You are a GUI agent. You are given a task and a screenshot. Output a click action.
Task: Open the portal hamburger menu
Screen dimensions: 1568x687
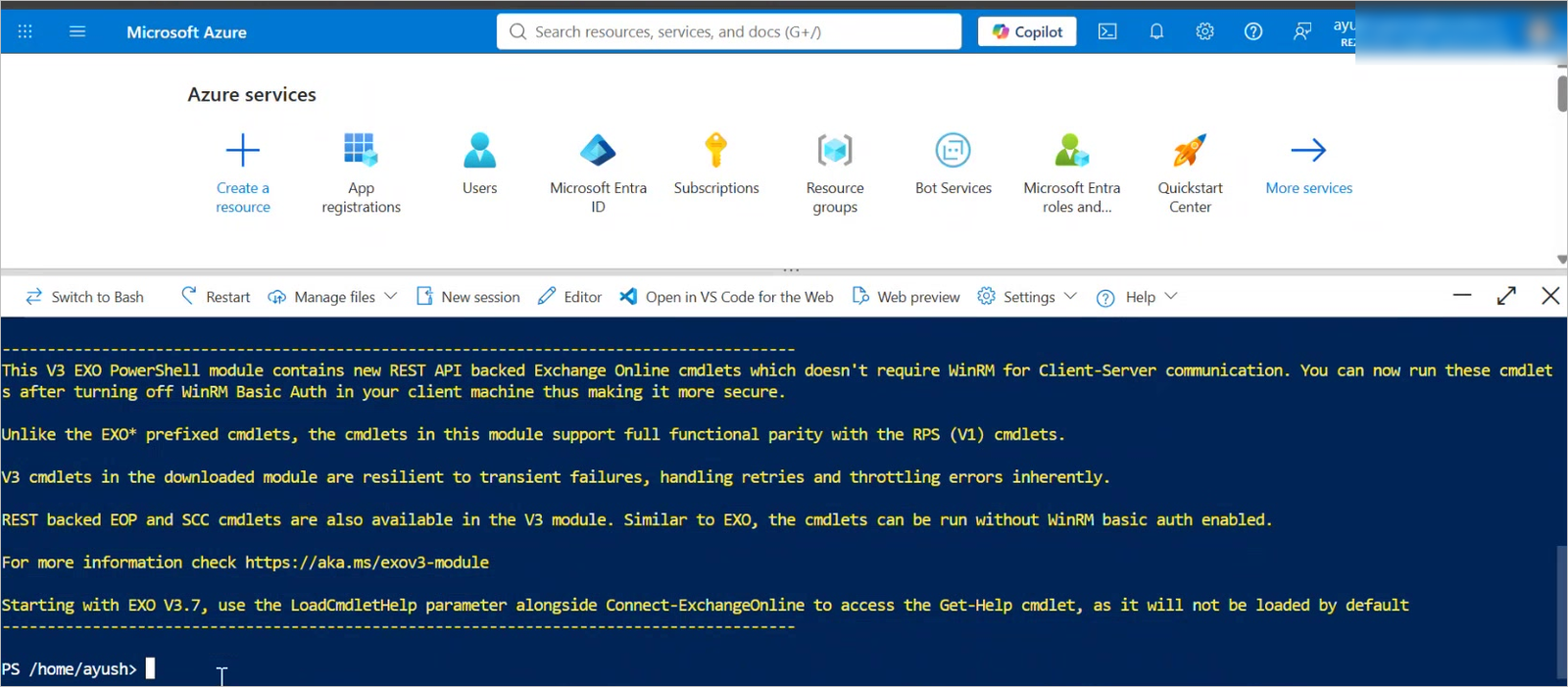[x=77, y=31]
